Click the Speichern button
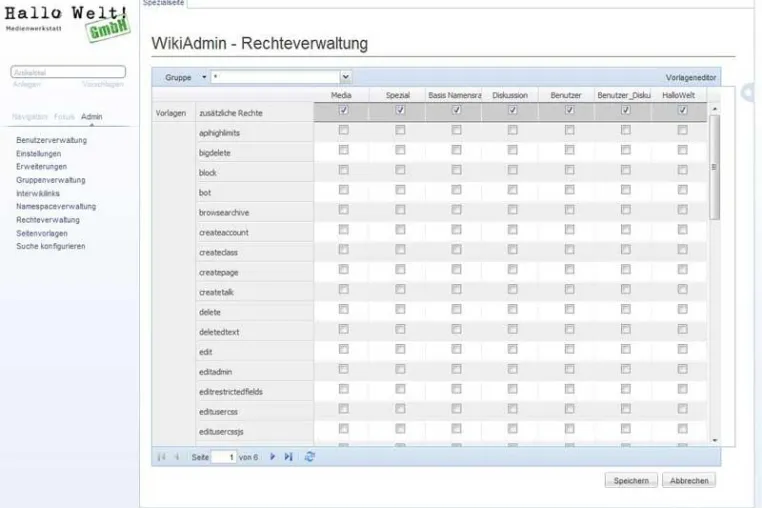762x508 pixels. 631,480
